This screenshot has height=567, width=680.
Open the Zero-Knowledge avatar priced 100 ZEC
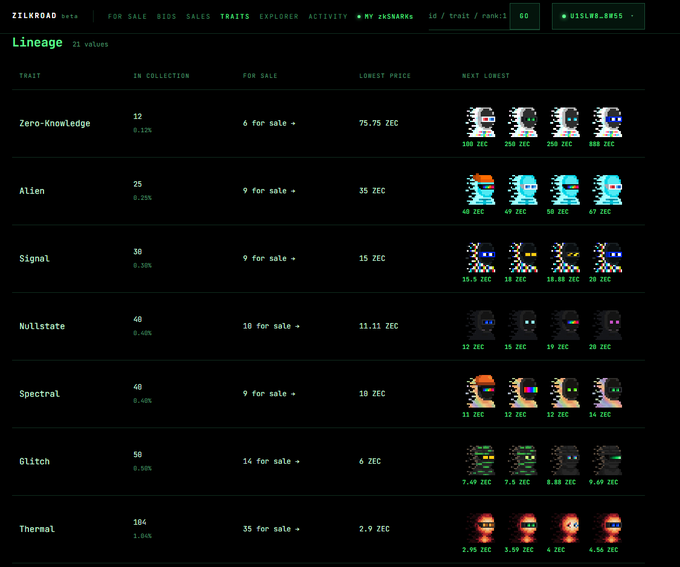[x=481, y=122]
